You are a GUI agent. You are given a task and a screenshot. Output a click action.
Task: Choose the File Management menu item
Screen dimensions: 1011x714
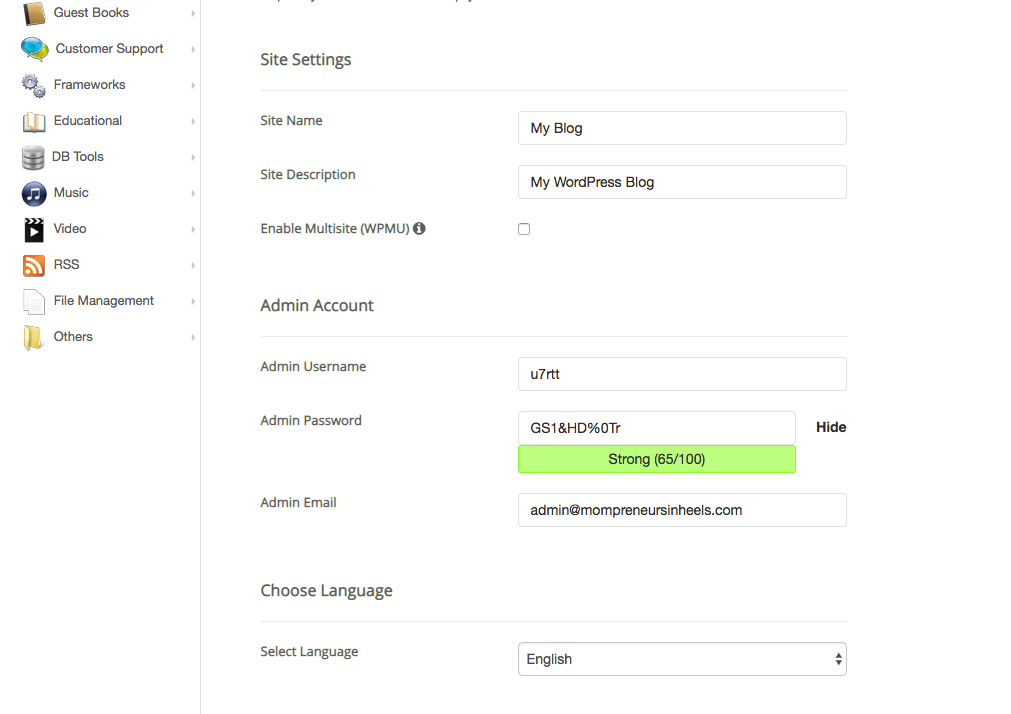(x=103, y=301)
